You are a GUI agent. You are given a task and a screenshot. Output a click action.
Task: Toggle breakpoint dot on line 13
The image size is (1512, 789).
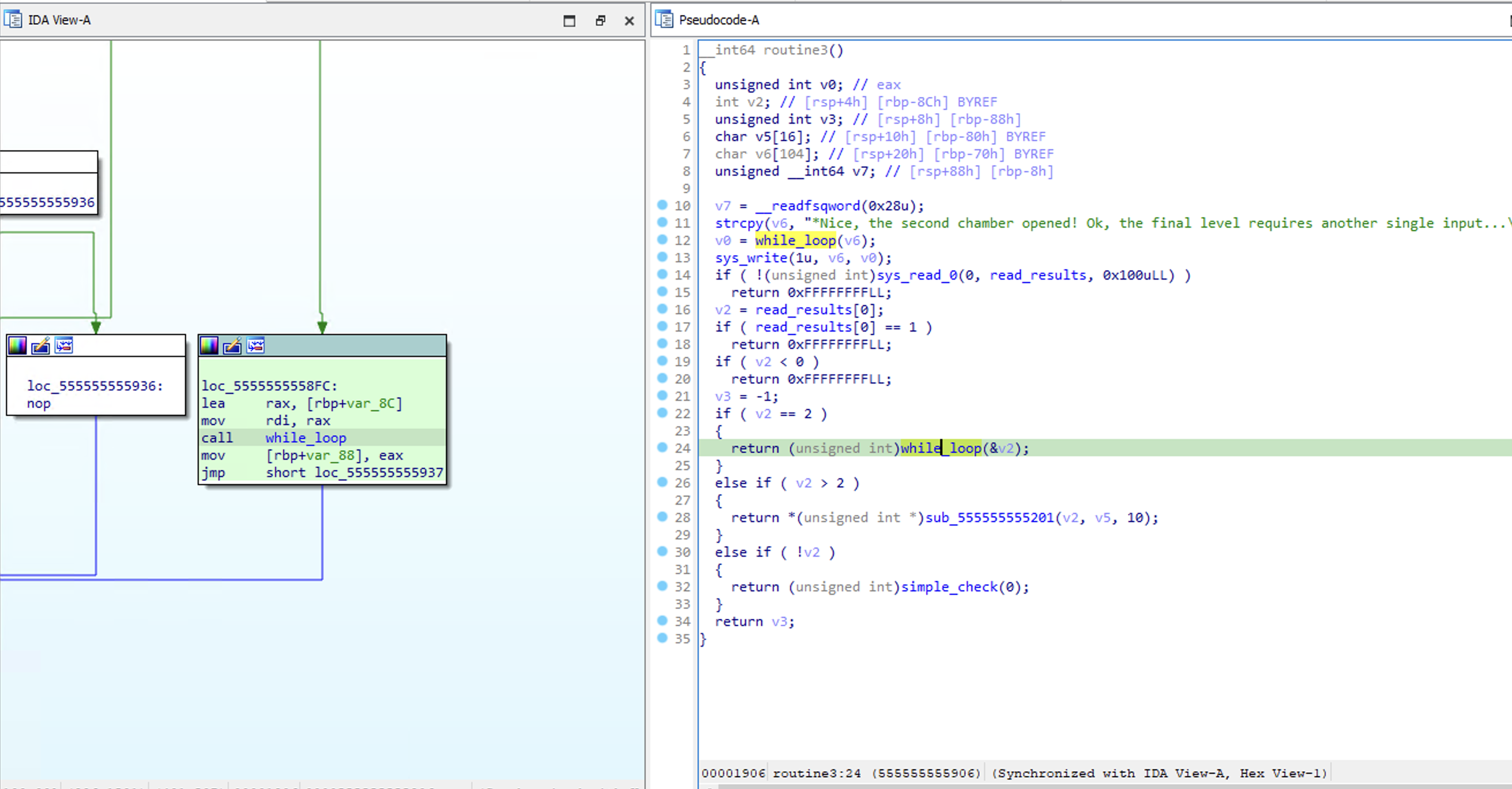662,256
